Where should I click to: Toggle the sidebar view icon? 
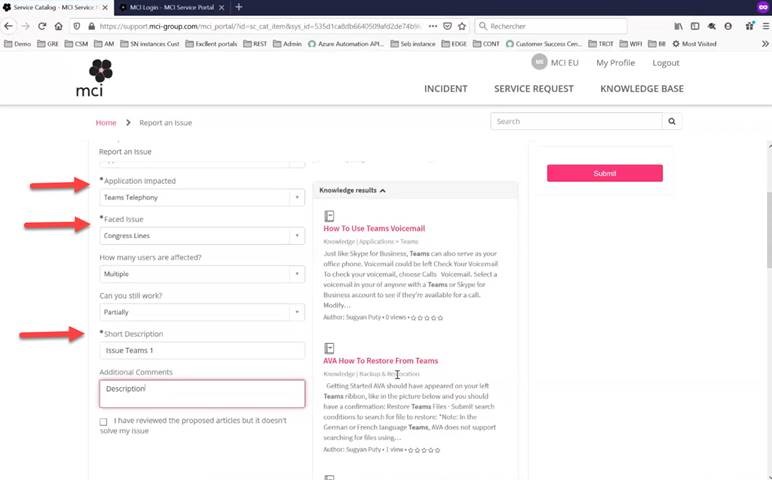695,26
